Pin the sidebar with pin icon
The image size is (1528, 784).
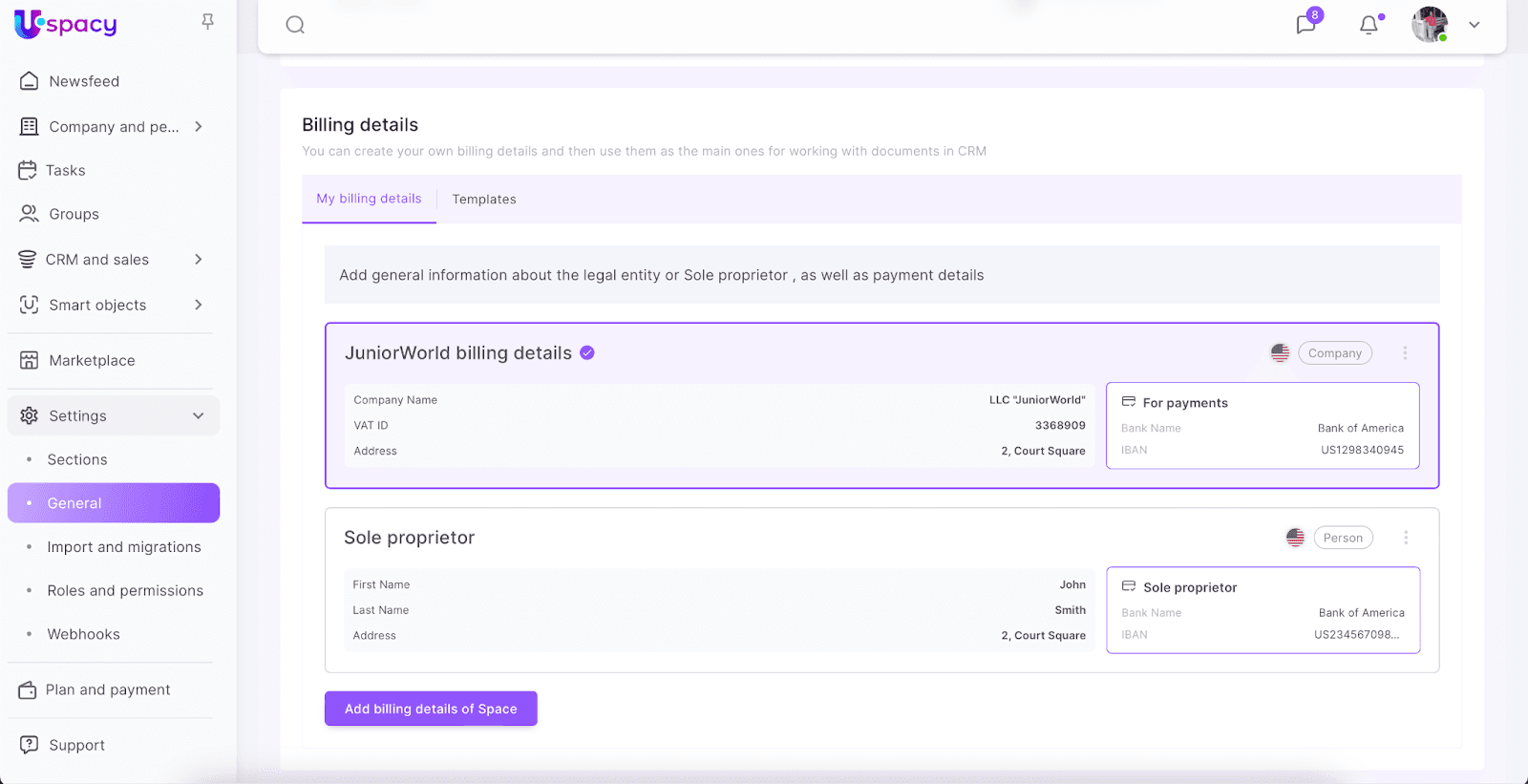coord(207,21)
